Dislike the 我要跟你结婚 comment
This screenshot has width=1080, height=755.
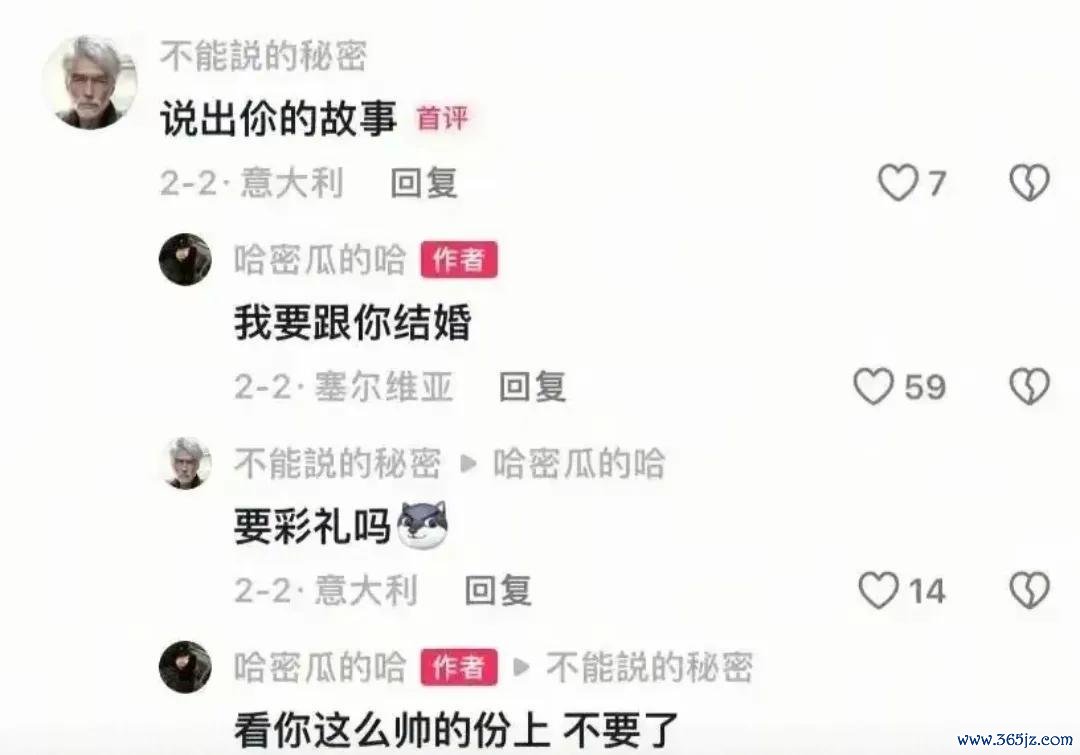pos(1029,386)
